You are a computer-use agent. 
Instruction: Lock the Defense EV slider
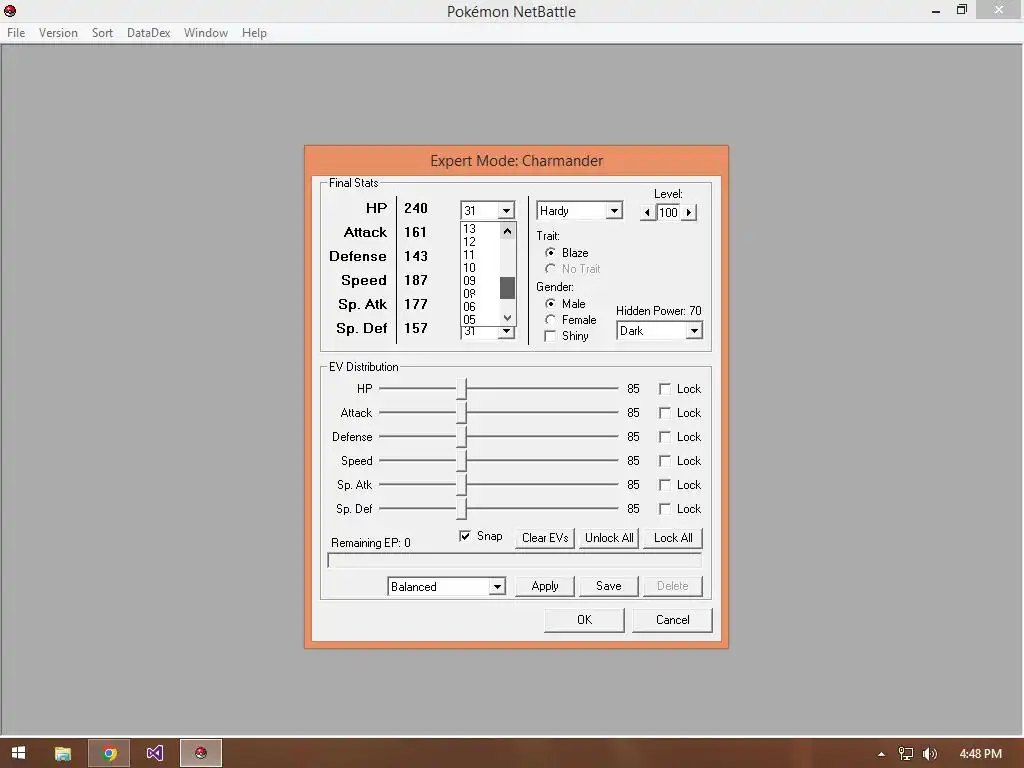coord(665,437)
